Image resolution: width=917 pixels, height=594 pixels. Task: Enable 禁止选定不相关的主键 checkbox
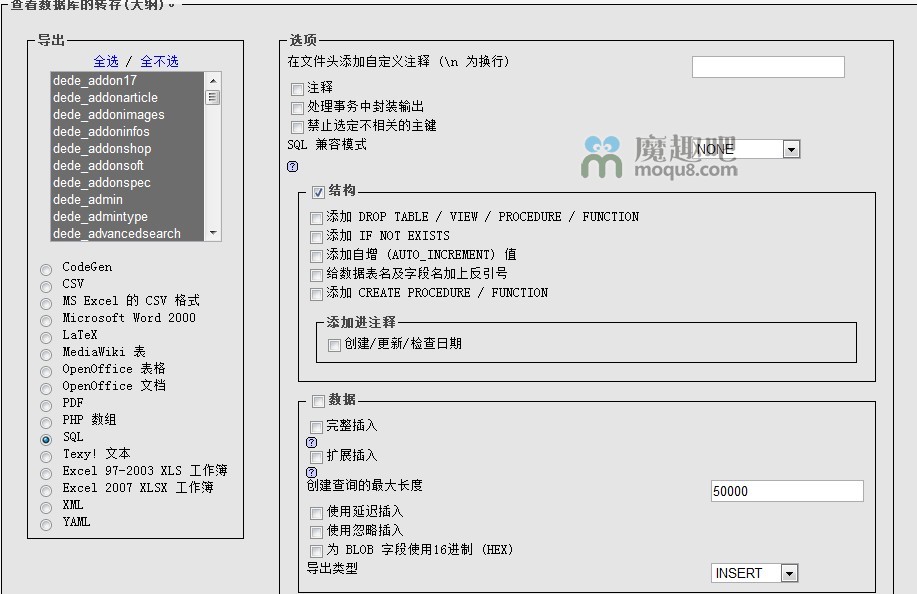click(x=297, y=127)
